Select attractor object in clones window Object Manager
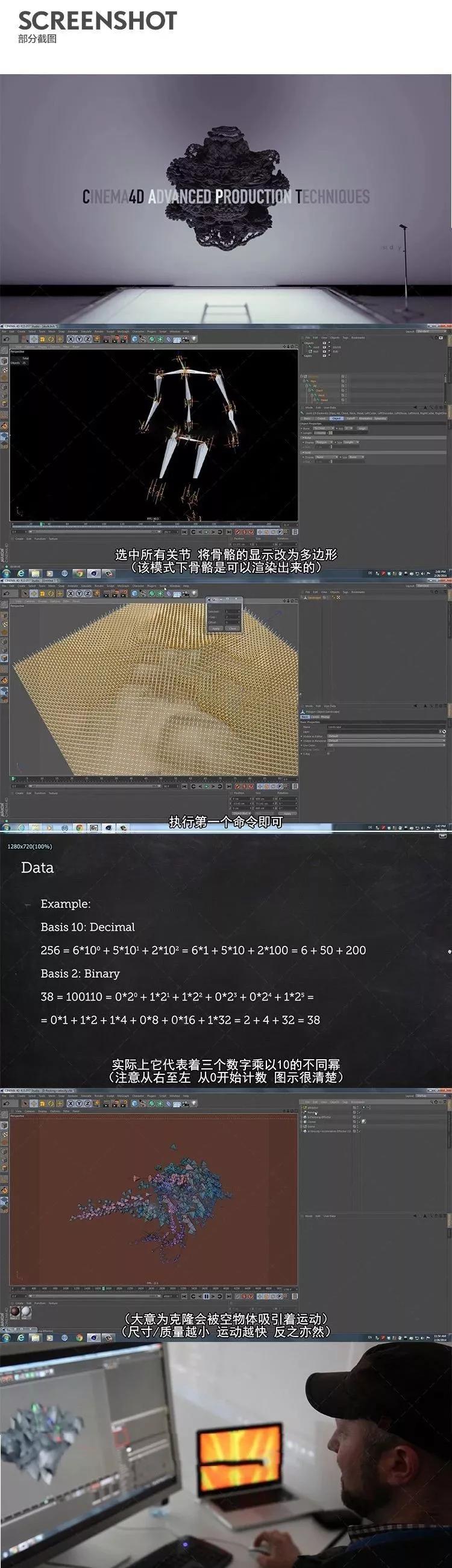This screenshot has height=1568, width=452. point(313,1107)
